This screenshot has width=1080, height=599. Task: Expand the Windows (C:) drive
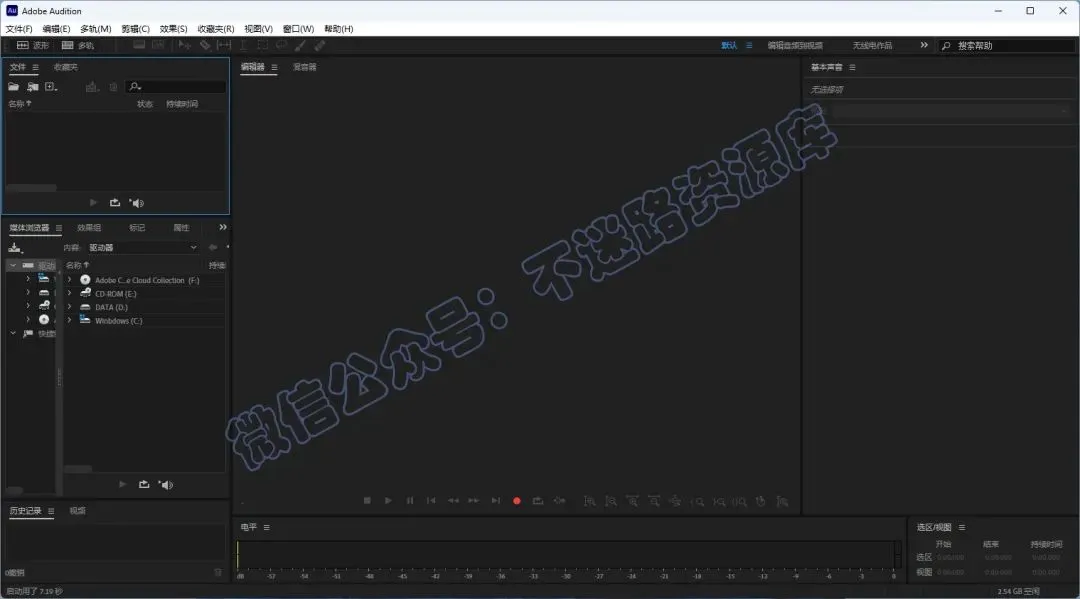click(x=69, y=320)
